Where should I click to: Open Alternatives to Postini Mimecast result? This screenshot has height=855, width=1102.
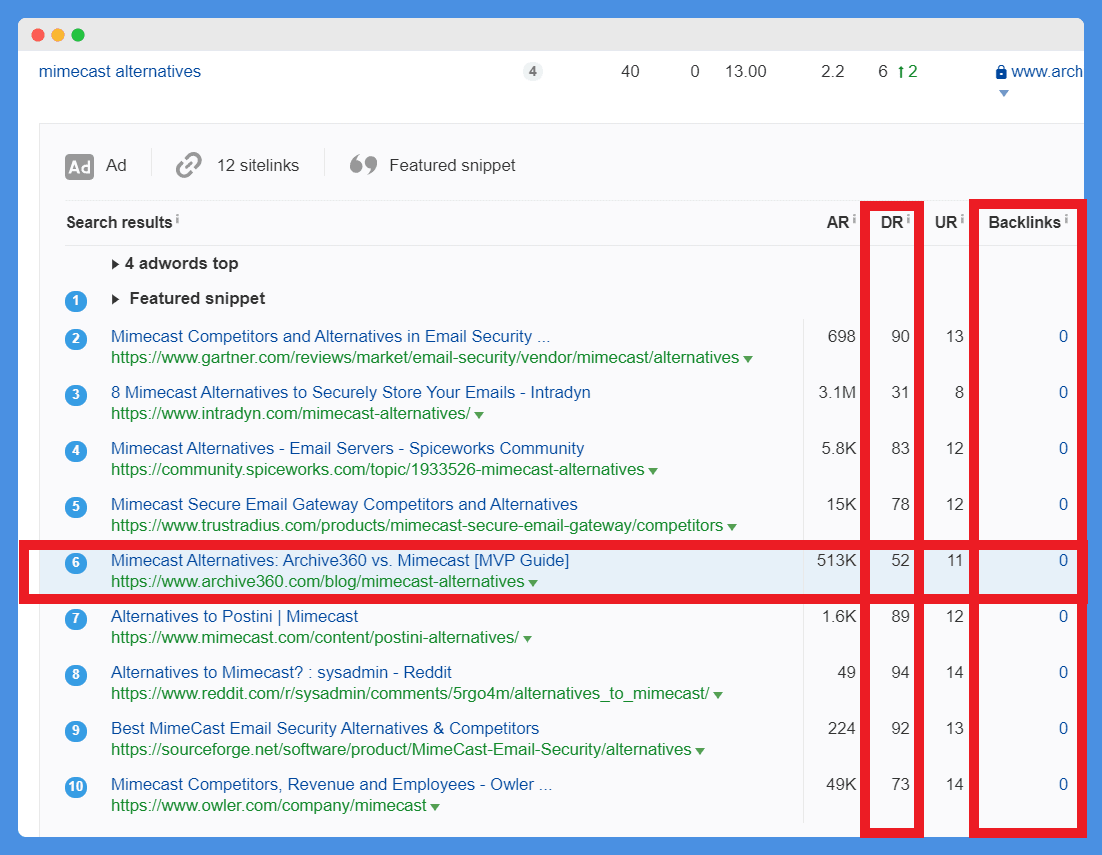235,617
